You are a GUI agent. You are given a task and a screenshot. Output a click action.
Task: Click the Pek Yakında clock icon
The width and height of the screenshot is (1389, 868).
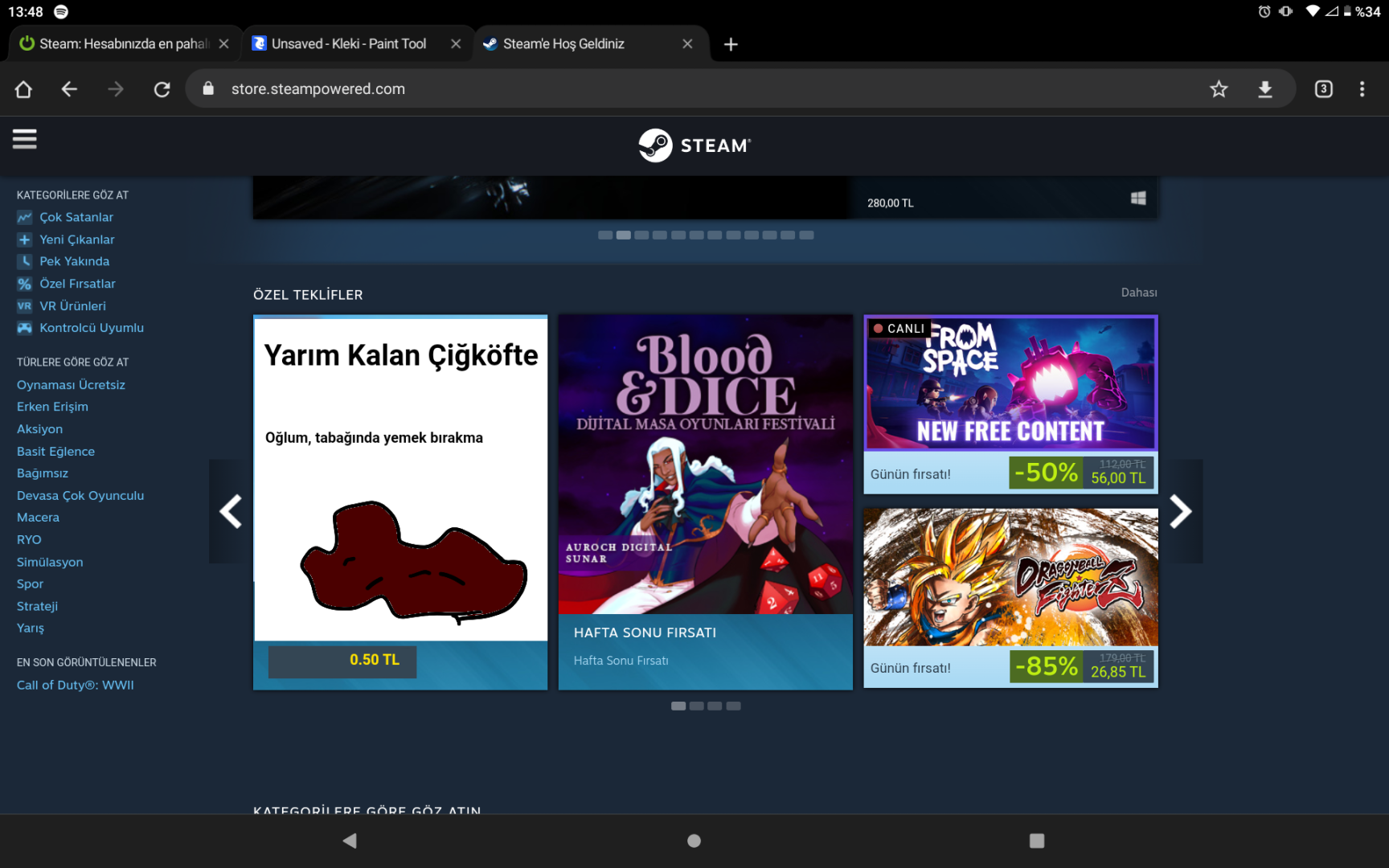pos(25,261)
